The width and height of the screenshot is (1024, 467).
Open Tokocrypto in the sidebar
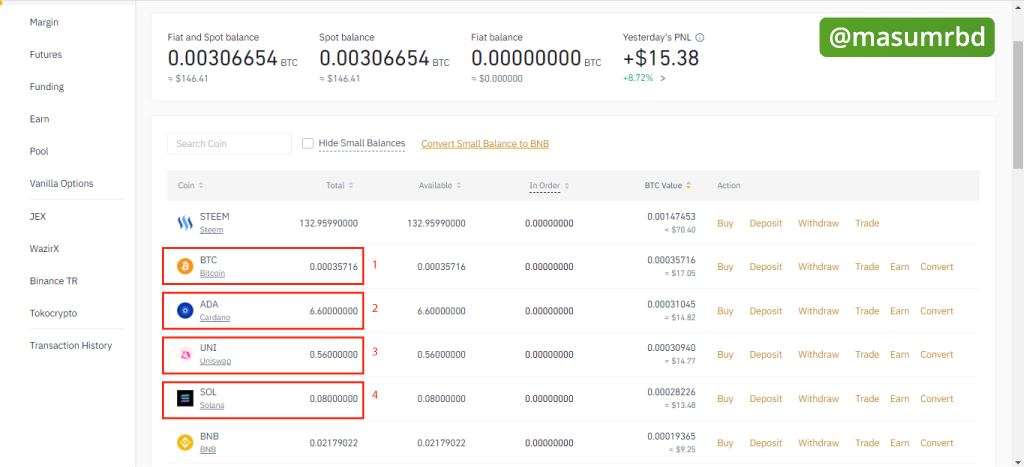(53, 314)
